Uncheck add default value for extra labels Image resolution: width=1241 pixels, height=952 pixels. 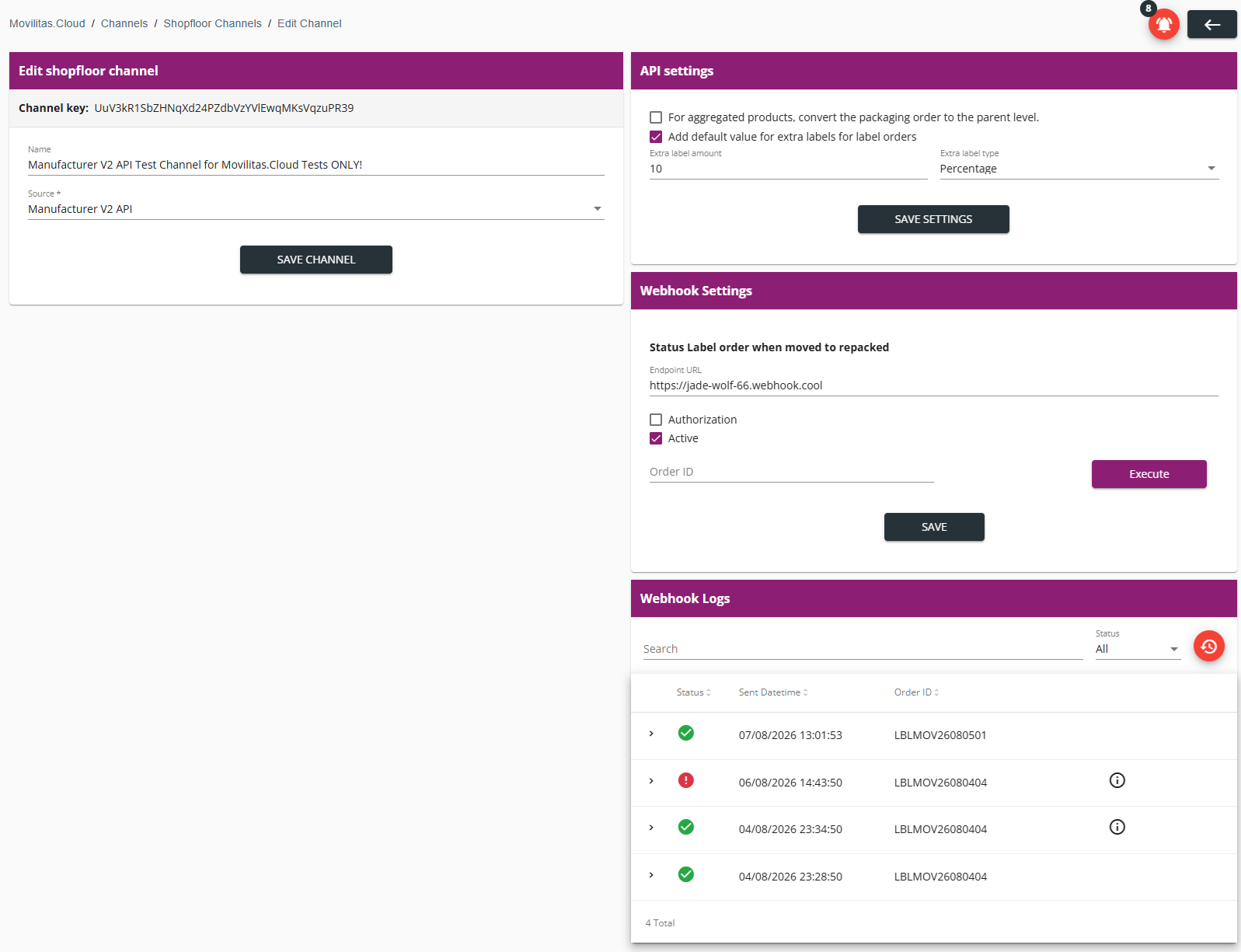[656, 137]
